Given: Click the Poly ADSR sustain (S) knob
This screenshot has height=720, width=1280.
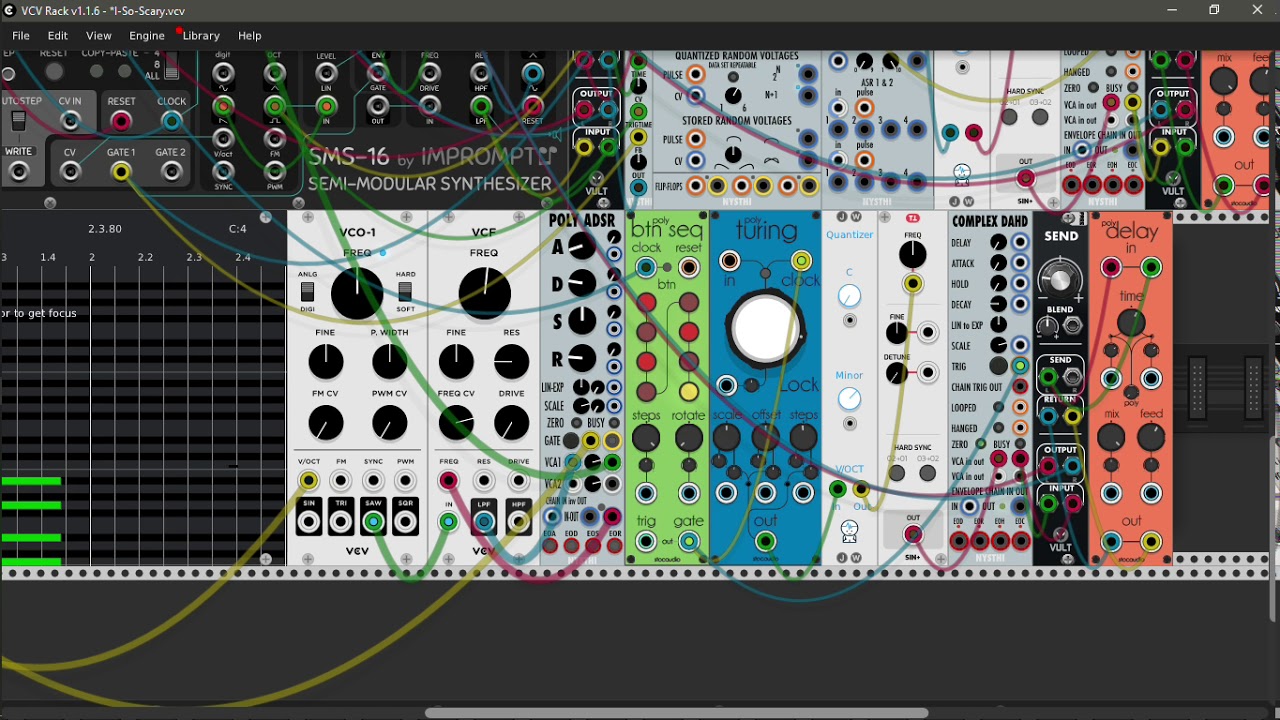Looking at the screenshot, I should coord(581,321).
